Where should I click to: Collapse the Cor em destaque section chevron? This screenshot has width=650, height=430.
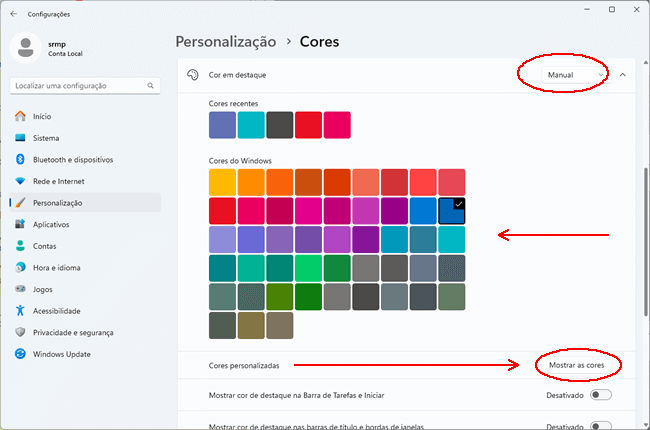pos(623,75)
